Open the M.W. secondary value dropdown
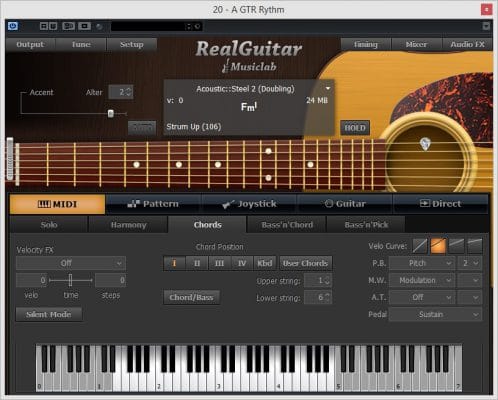Image resolution: width=498 pixels, height=400 pixels. point(470,280)
